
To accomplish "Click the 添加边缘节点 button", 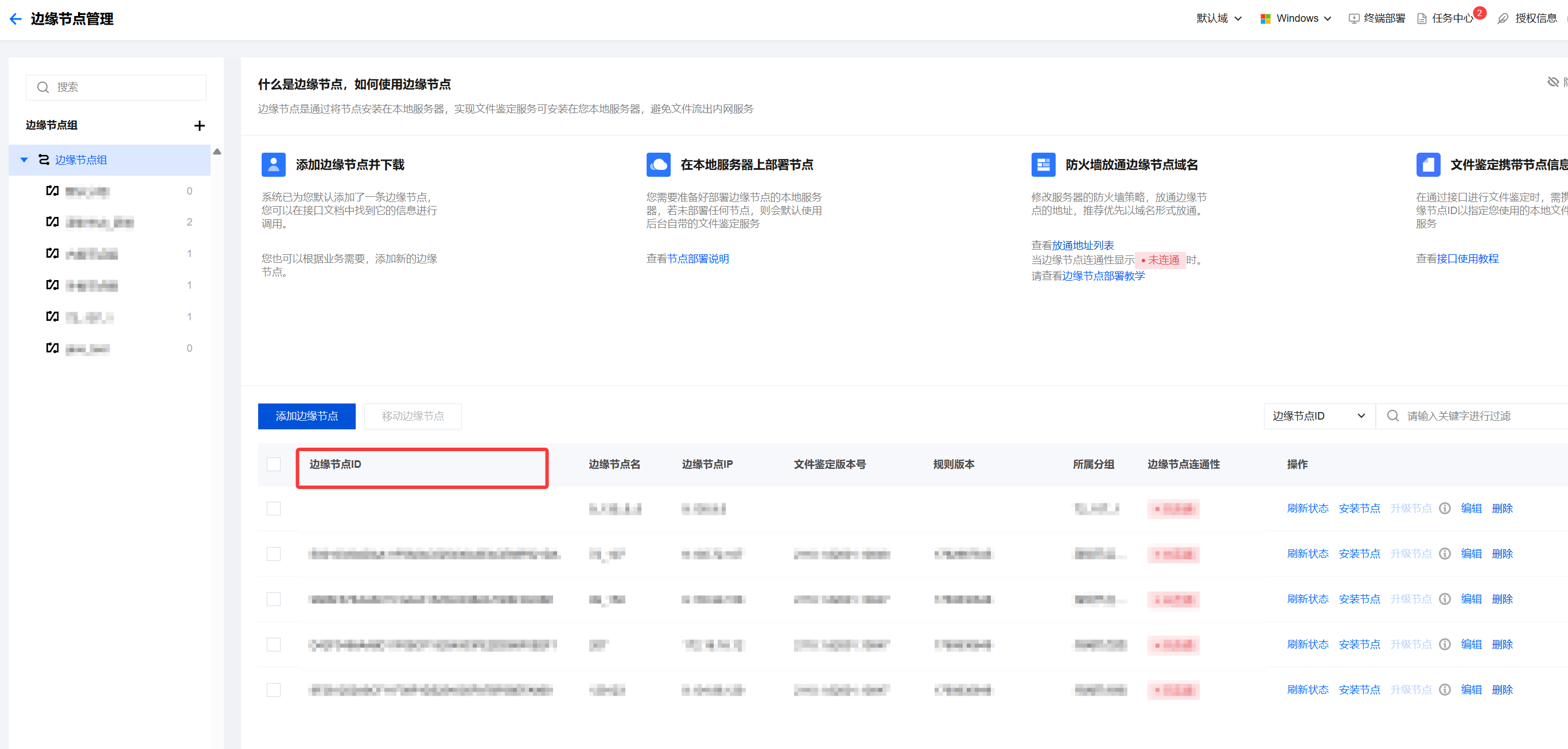I will (306, 416).
